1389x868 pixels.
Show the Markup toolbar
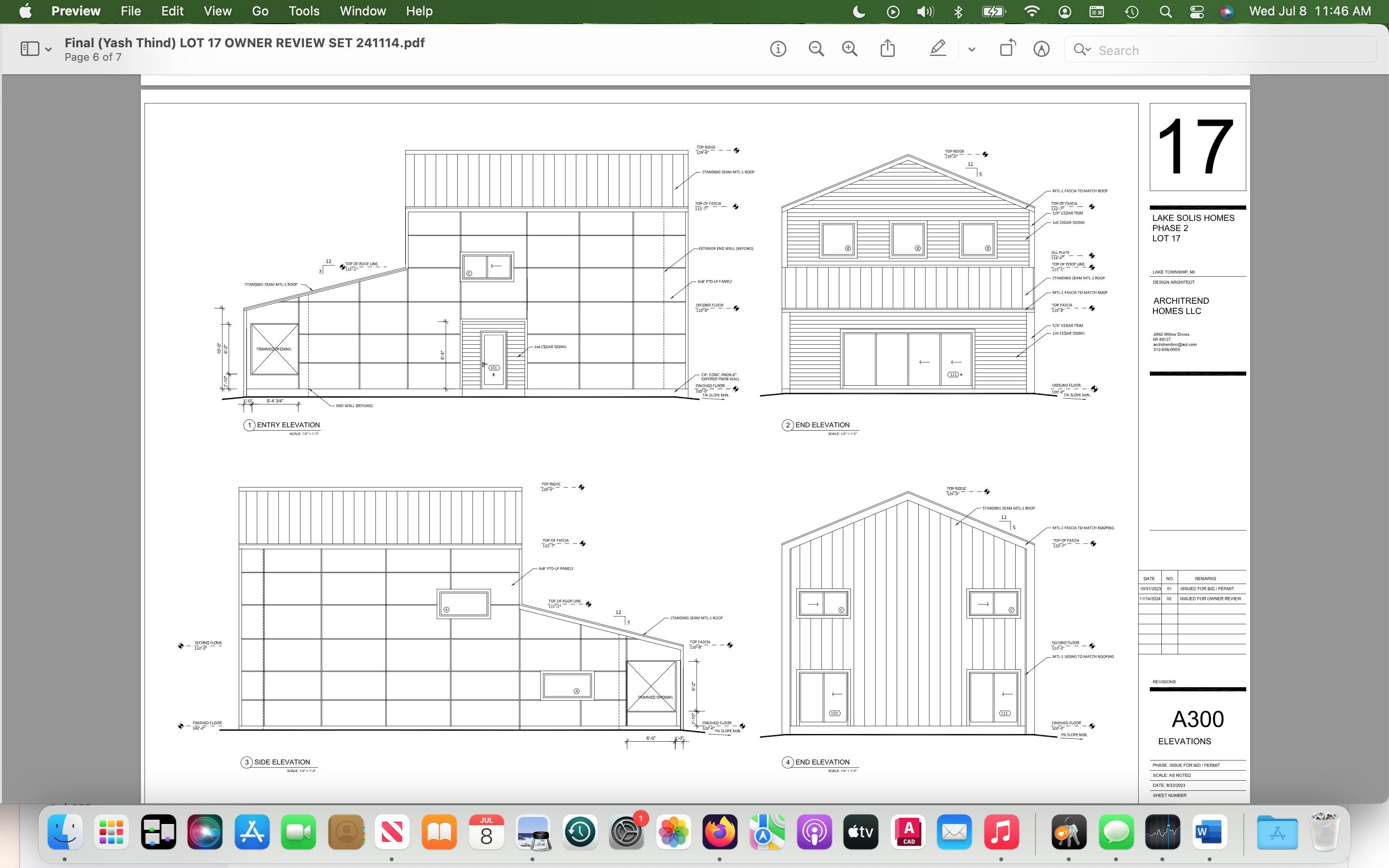click(1041, 49)
